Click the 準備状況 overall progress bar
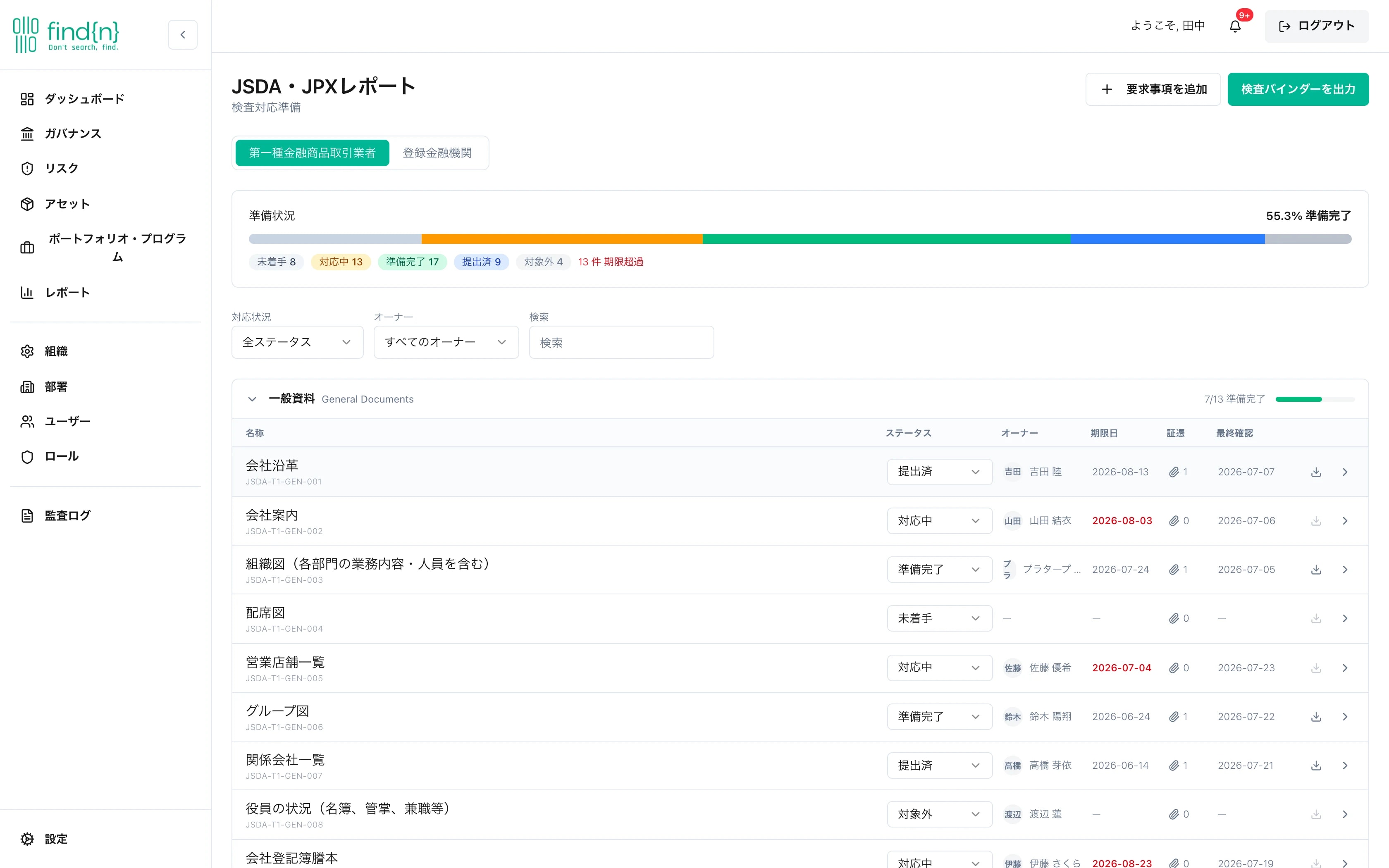Screen dimensions: 1389x868 pos(800,239)
